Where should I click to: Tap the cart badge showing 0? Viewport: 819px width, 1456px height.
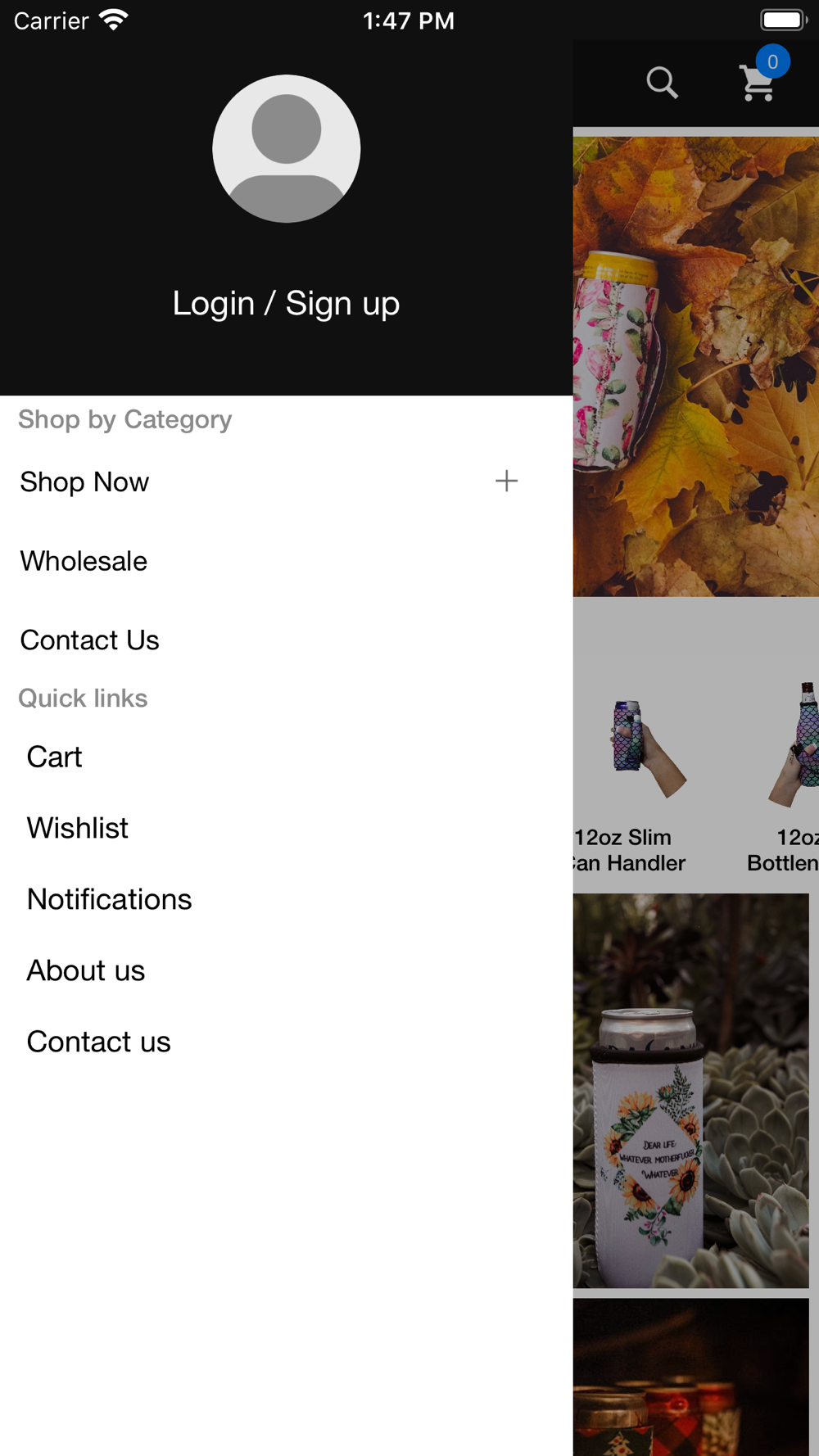[772, 61]
